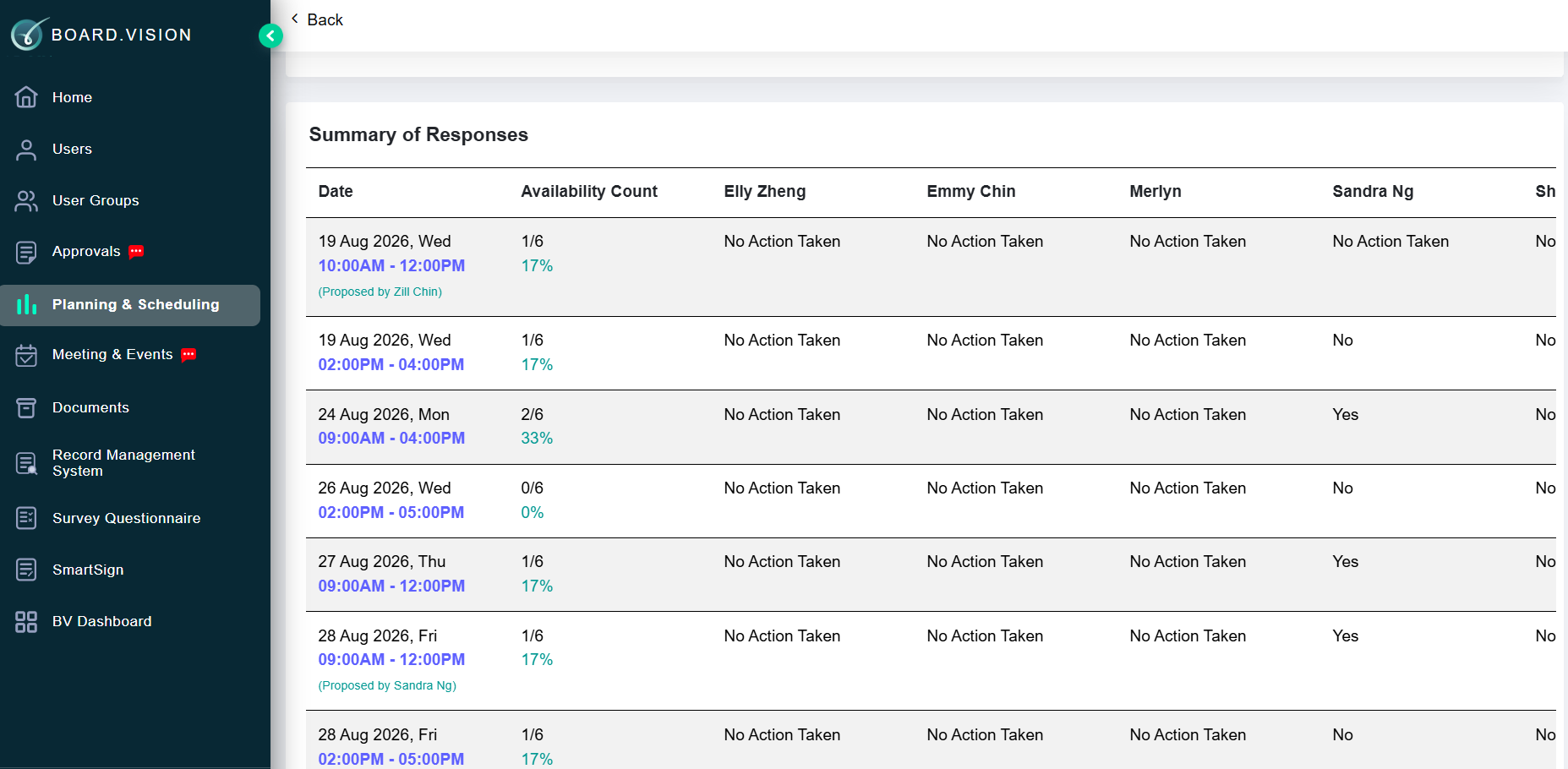Click Sandra Ng's No Action Taken cell
1568x769 pixels.
point(1390,242)
